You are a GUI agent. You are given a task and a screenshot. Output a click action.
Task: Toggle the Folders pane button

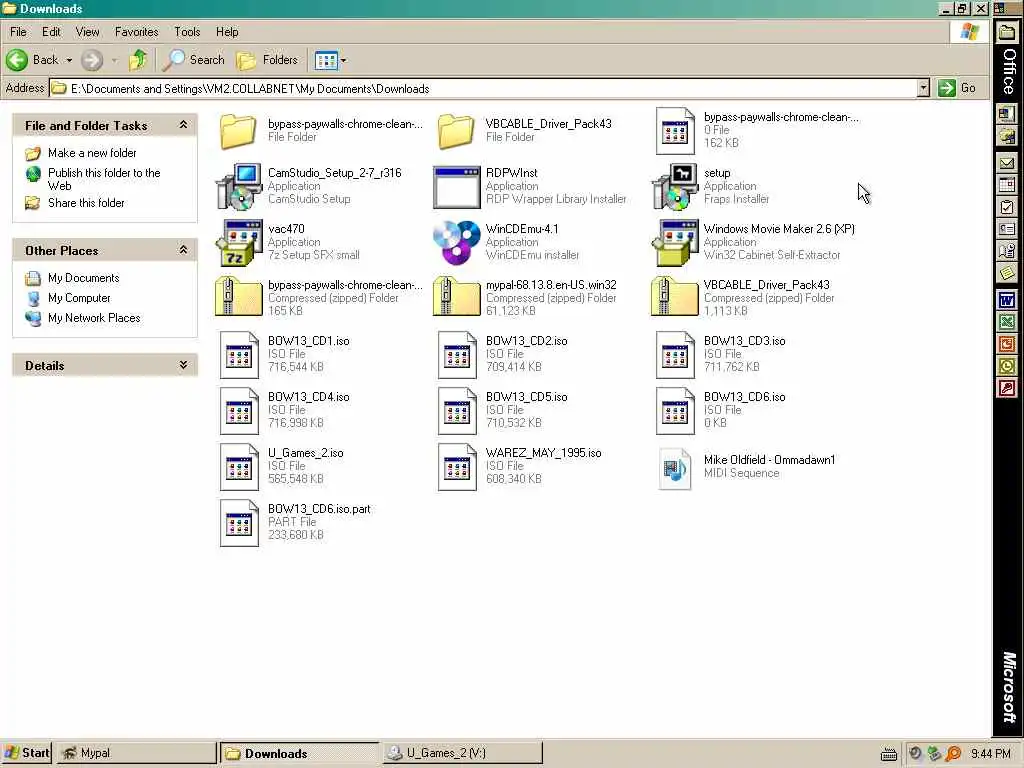267,60
